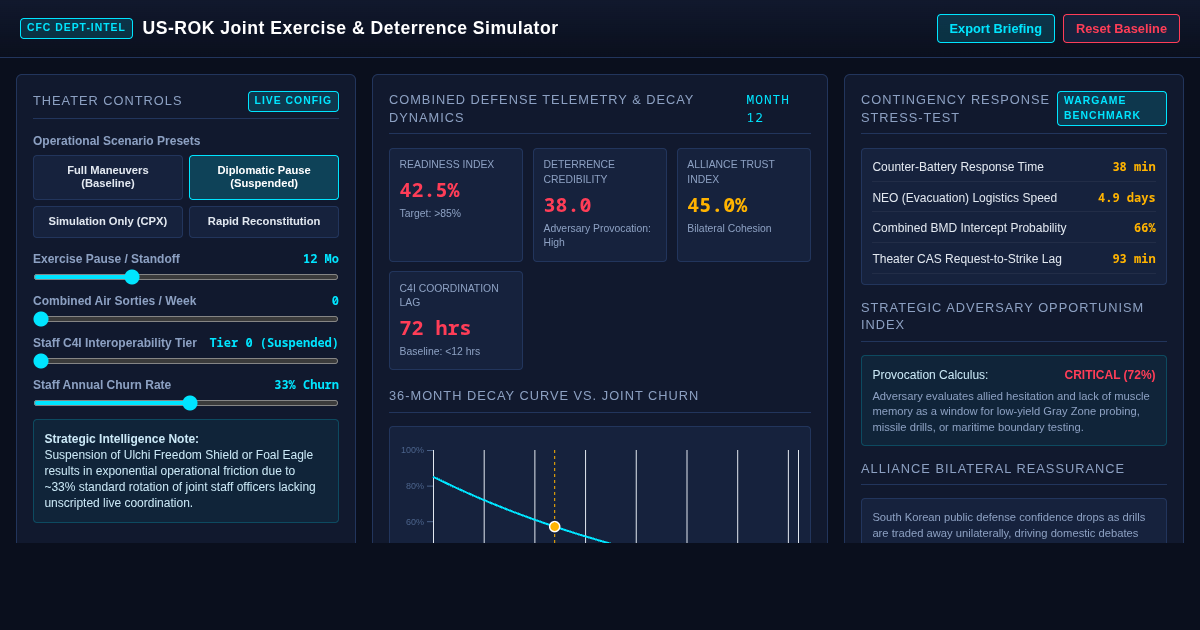Click the Export Briefing button
Image resolution: width=1200 pixels, height=630 pixels.
(x=995, y=28)
